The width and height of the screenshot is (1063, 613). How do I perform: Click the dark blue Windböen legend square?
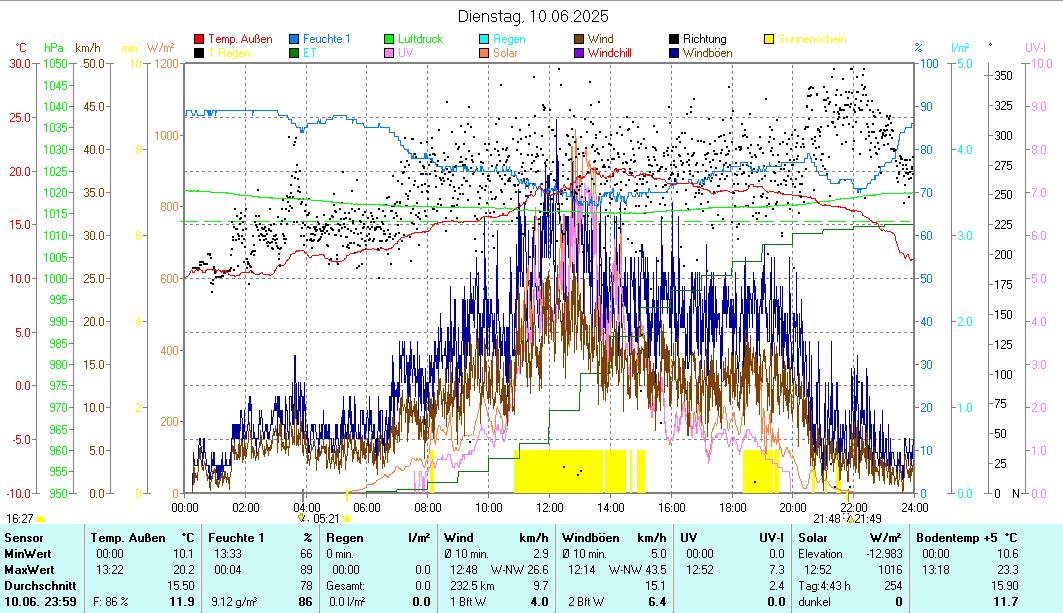click(x=675, y=53)
